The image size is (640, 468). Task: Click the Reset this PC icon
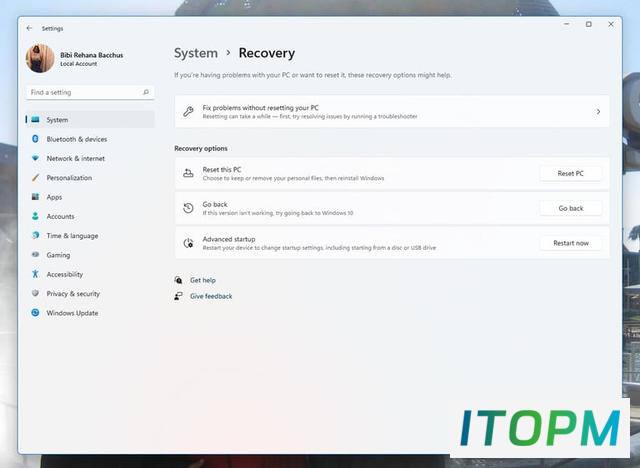coord(188,173)
